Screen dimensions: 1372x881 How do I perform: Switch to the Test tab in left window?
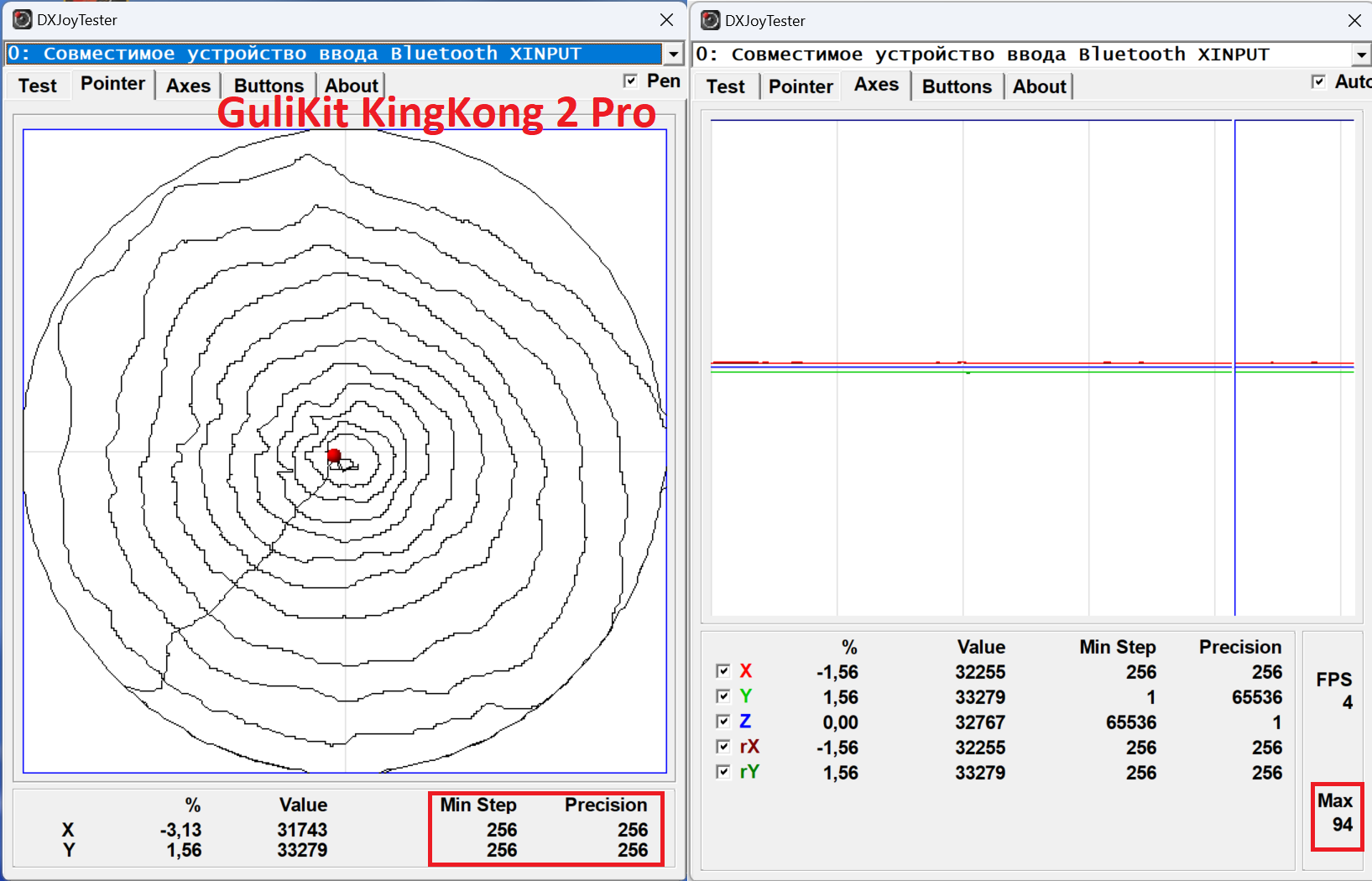tap(38, 86)
